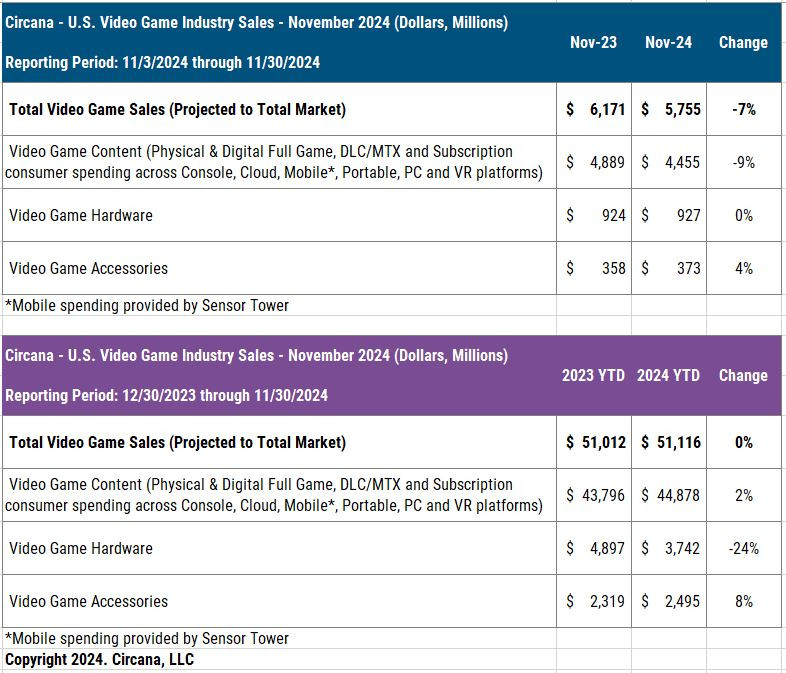Click the 2023 YTD column header
This screenshot has height=673, width=786.
click(x=593, y=375)
